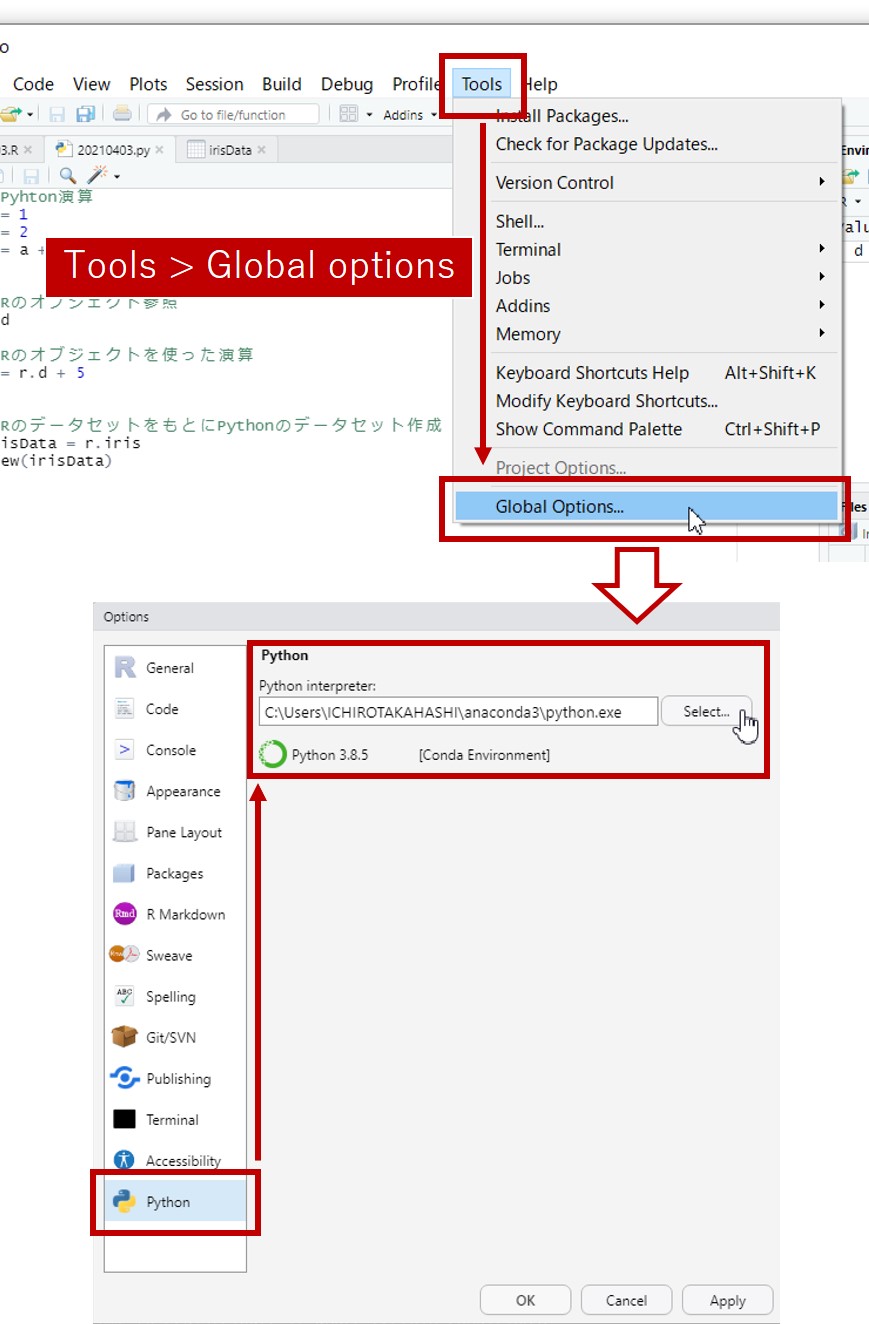
Task: Open the Tools menu
Action: [x=481, y=84]
